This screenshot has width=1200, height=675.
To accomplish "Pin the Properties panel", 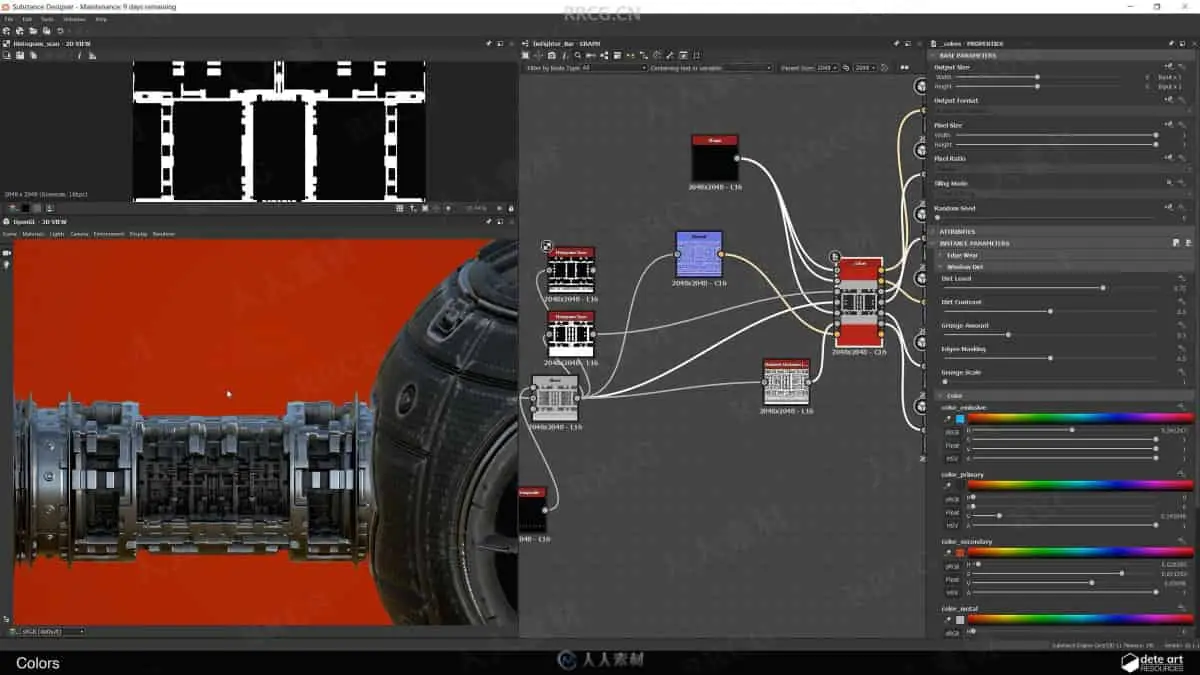I will tap(1173, 44).
